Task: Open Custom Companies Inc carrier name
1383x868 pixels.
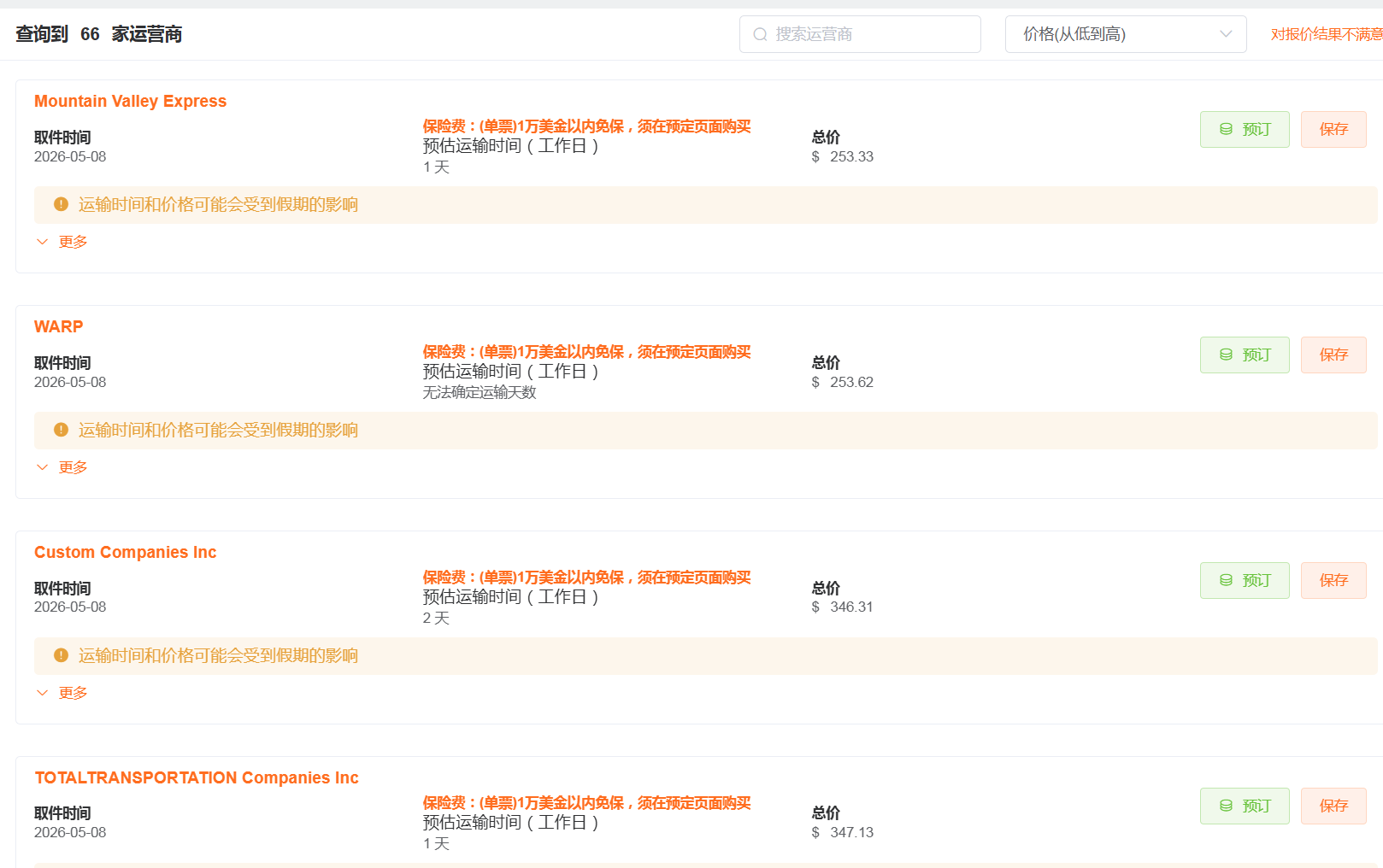Action: [126, 552]
